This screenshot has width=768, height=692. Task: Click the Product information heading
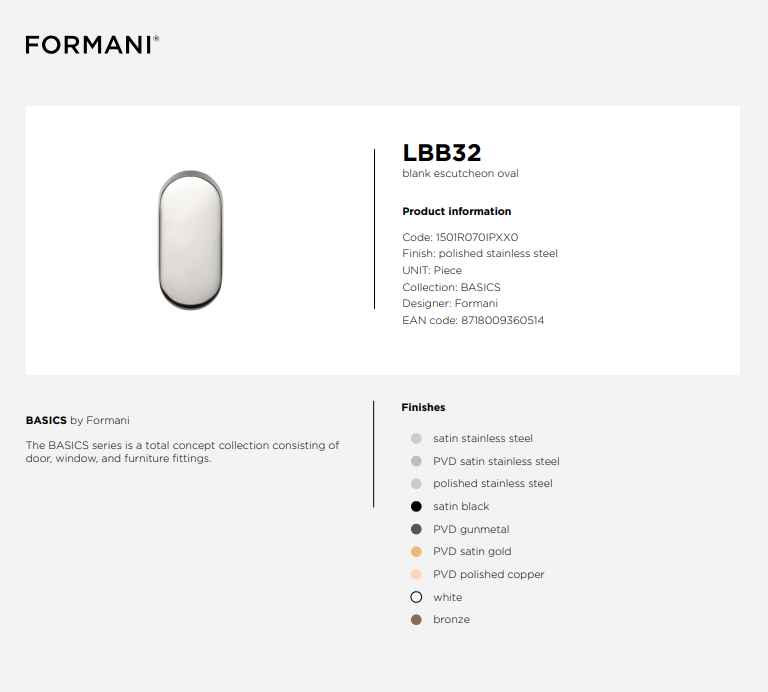tap(456, 211)
